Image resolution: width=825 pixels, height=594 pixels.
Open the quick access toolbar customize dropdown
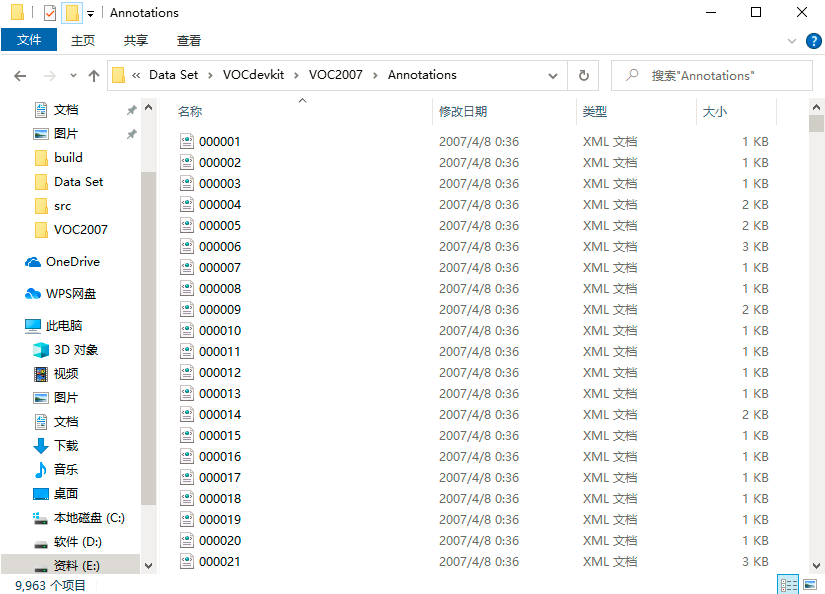88,12
